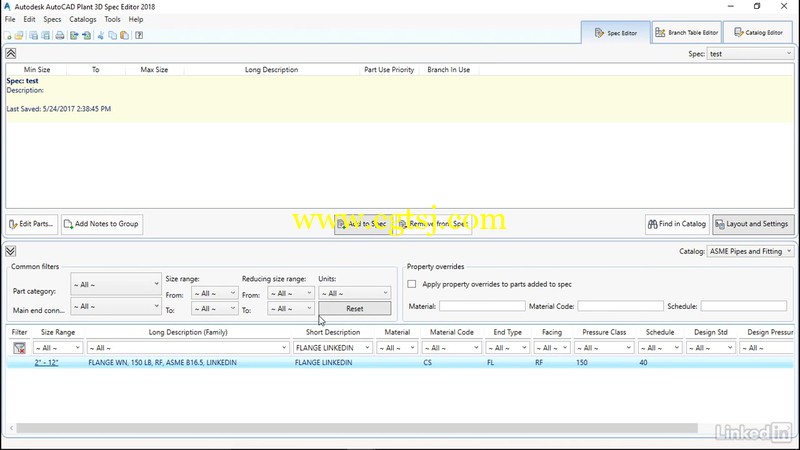The image size is (800, 450).
Task: Collapse the catalog pane with down double-chevron
Action: click(x=11, y=251)
